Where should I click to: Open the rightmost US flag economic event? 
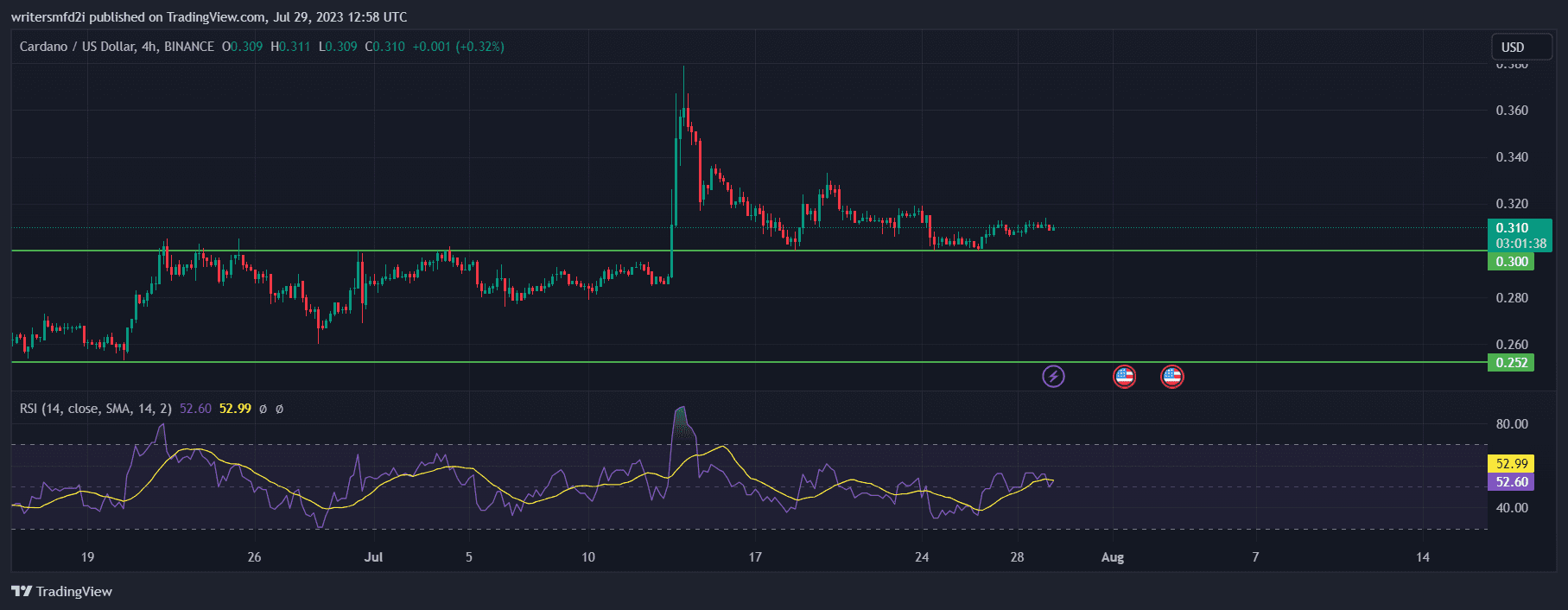coord(1171,377)
